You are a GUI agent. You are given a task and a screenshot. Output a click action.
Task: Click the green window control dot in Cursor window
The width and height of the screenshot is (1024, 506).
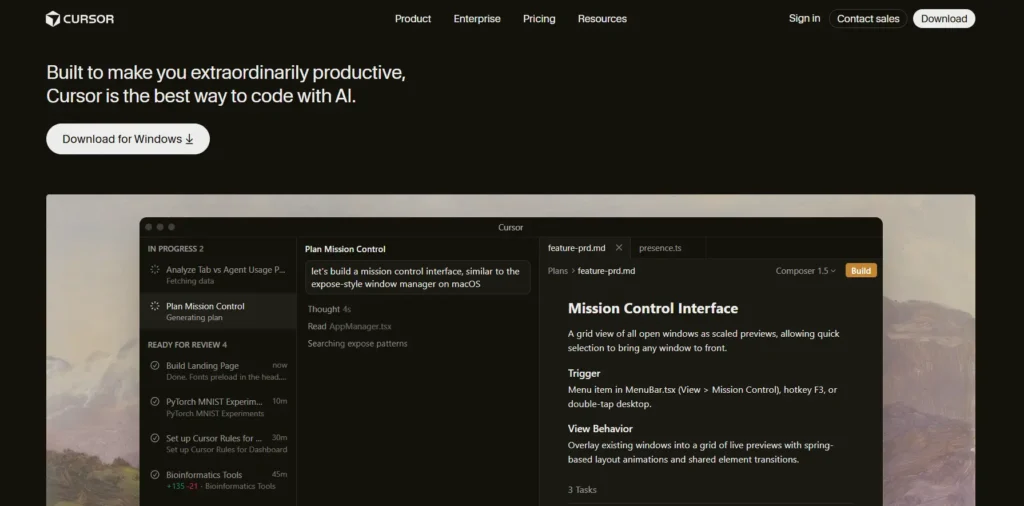(171, 227)
